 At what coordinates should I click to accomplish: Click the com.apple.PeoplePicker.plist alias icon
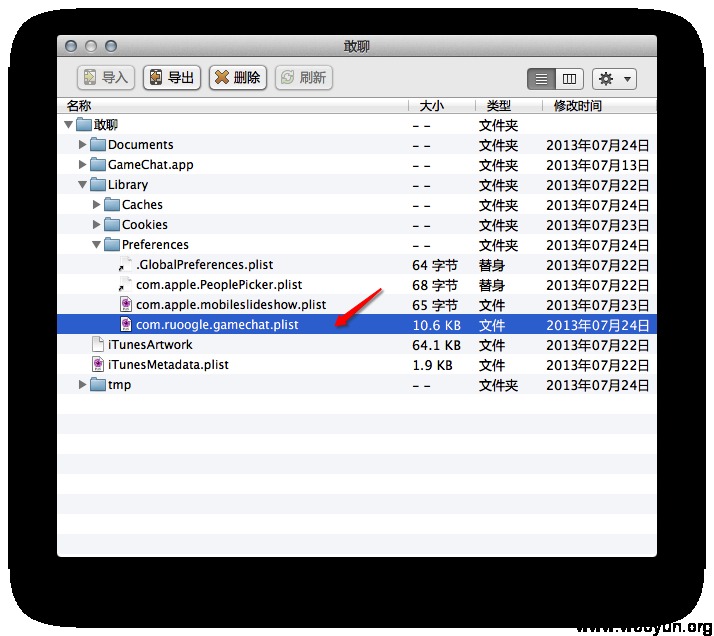pyautogui.click(x=125, y=284)
